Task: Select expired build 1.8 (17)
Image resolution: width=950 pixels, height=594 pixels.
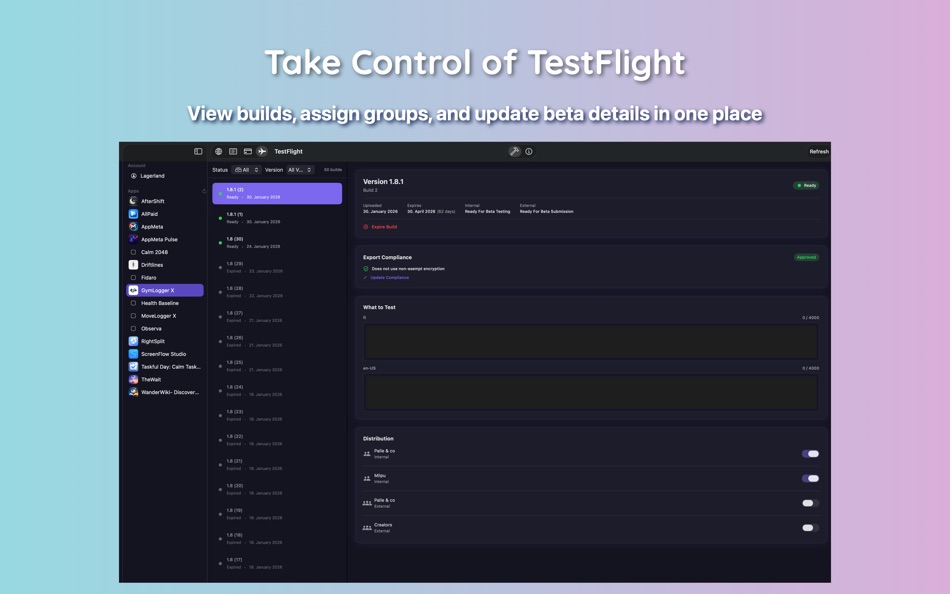Action: 277,563
